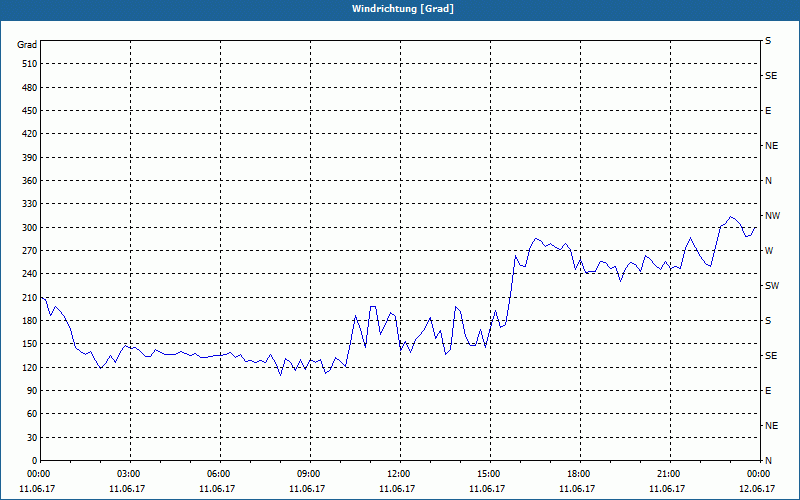Select the 06:00 time axis label
This screenshot has width=800, height=500.
219,474
